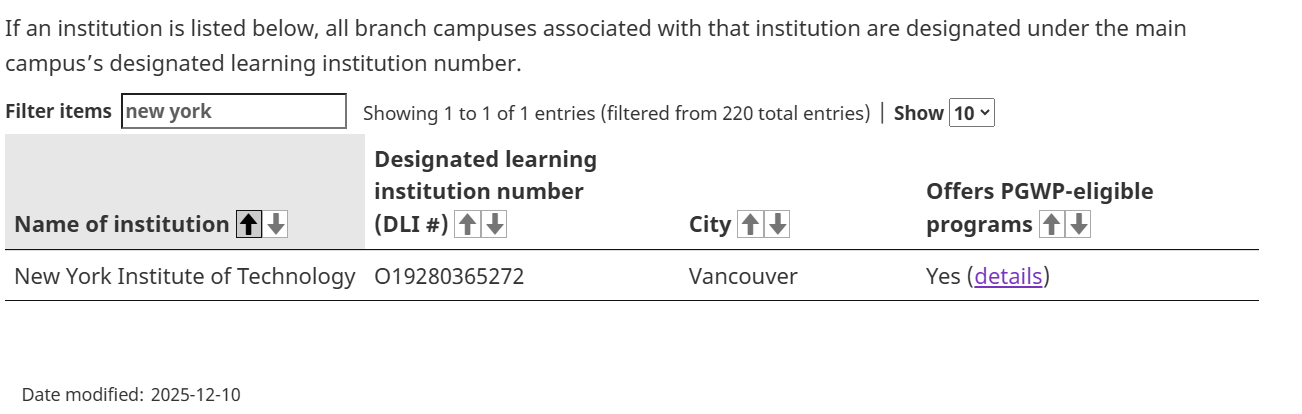Open the Show entries dropdown

tap(972, 113)
